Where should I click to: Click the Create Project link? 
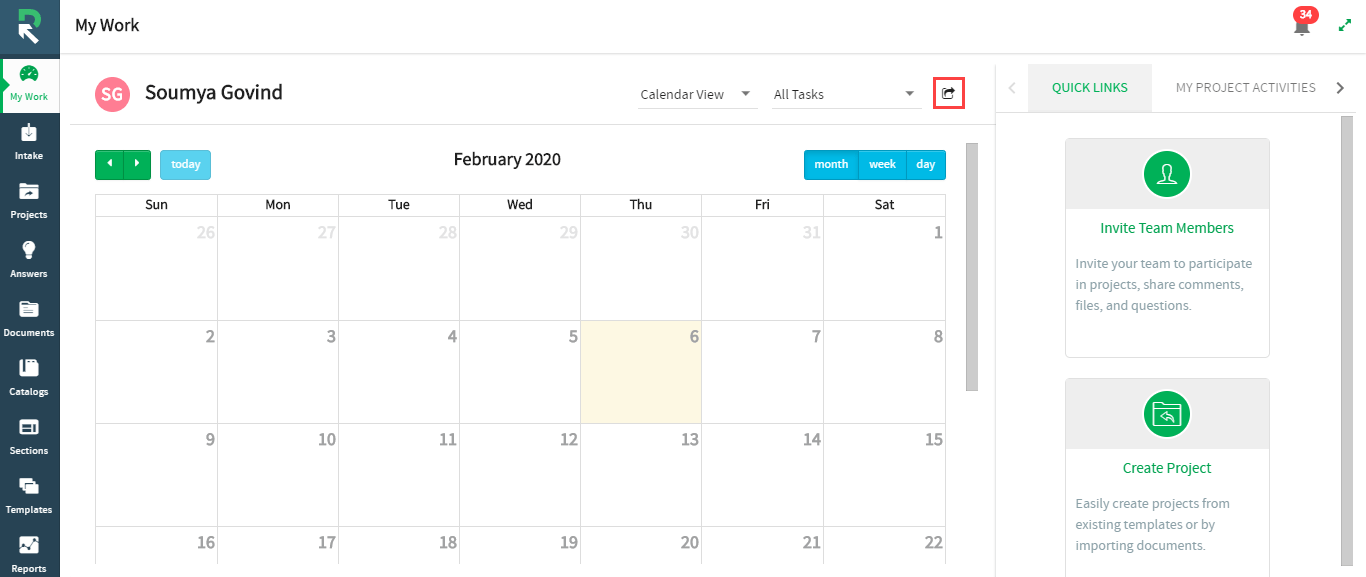[x=1167, y=468]
